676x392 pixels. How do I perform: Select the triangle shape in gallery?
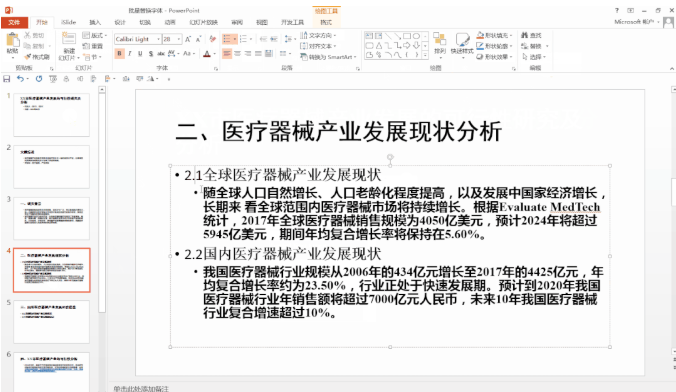(x=379, y=45)
